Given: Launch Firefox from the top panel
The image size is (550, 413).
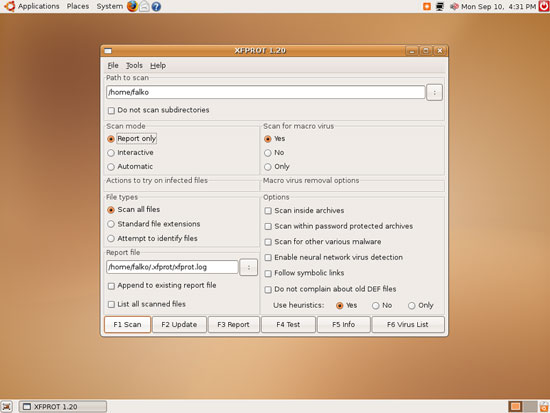Looking at the screenshot, I should pyautogui.click(x=132, y=6).
